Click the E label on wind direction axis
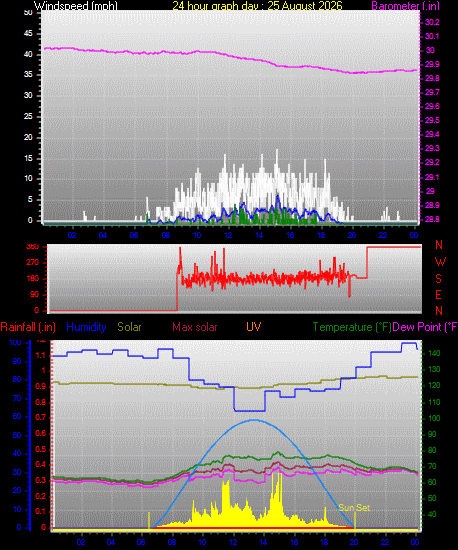This screenshot has width=458, height=550. pyautogui.click(x=438, y=295)
